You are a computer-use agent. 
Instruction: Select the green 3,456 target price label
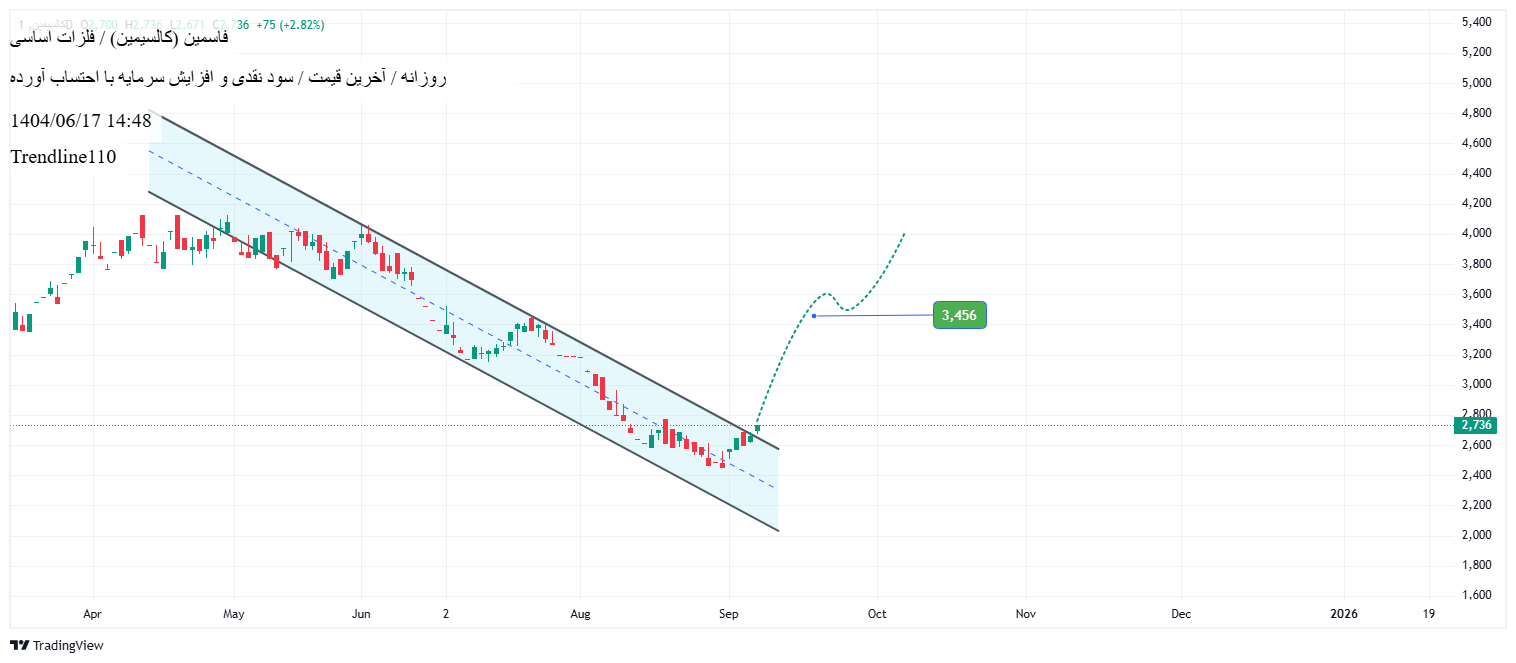coord(960,316)
